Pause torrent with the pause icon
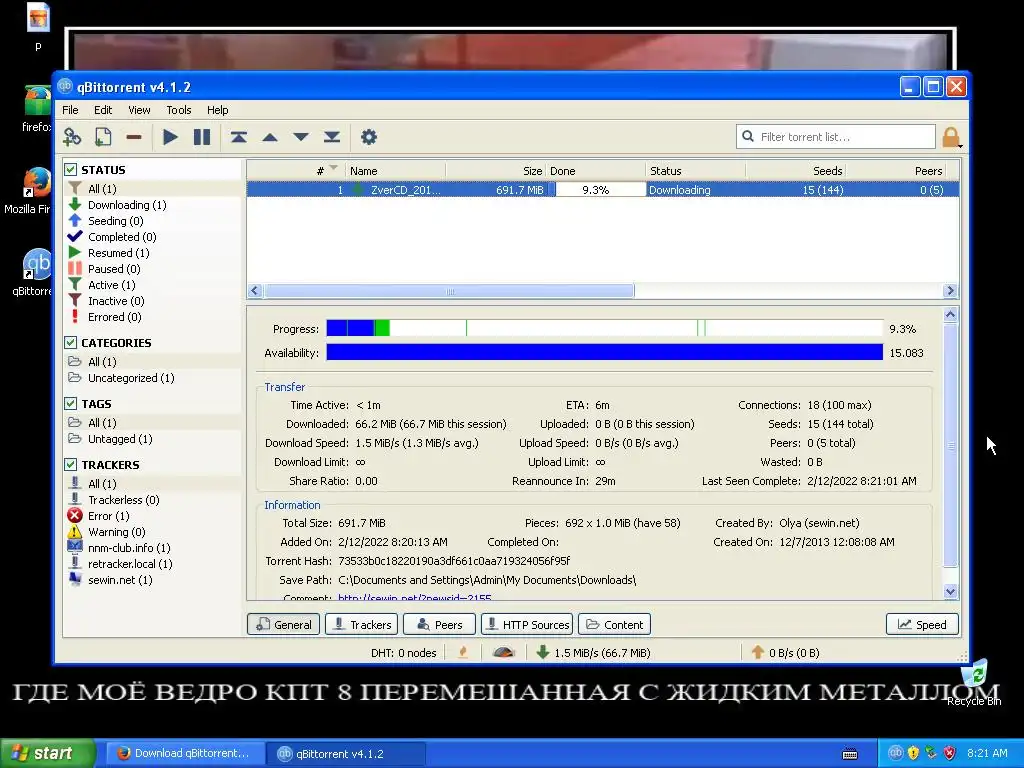 202,137
